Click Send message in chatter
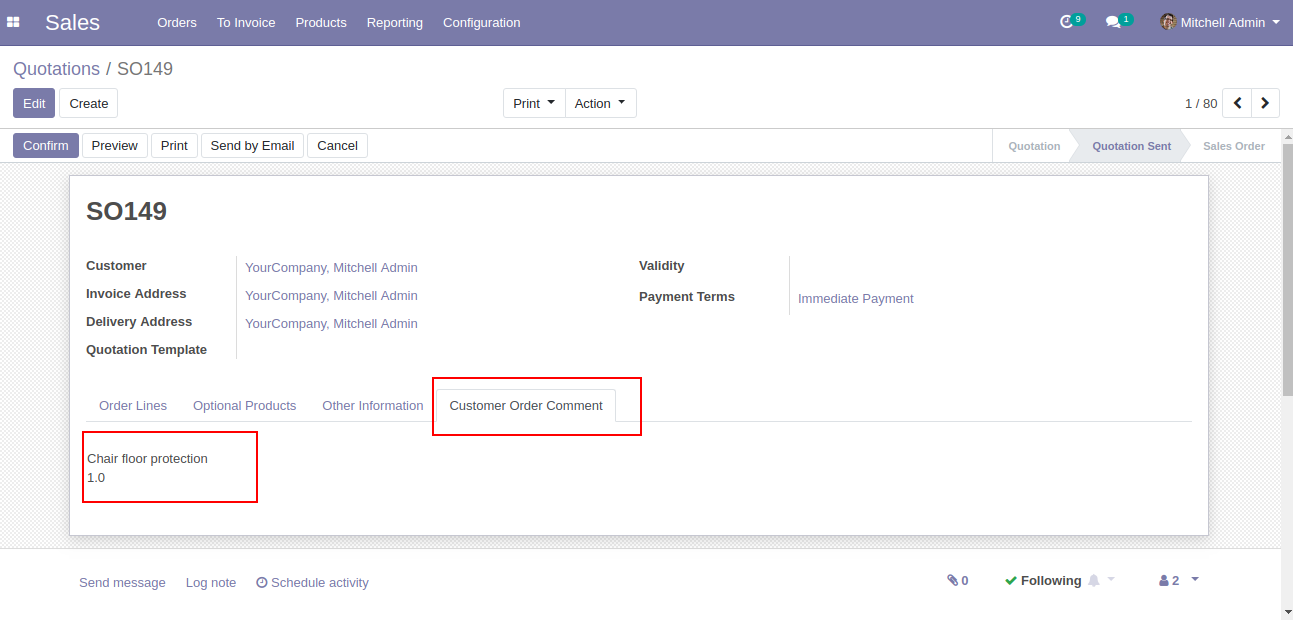The width and height of the screenshot is (1293, 620). click(x=122, y=582)
